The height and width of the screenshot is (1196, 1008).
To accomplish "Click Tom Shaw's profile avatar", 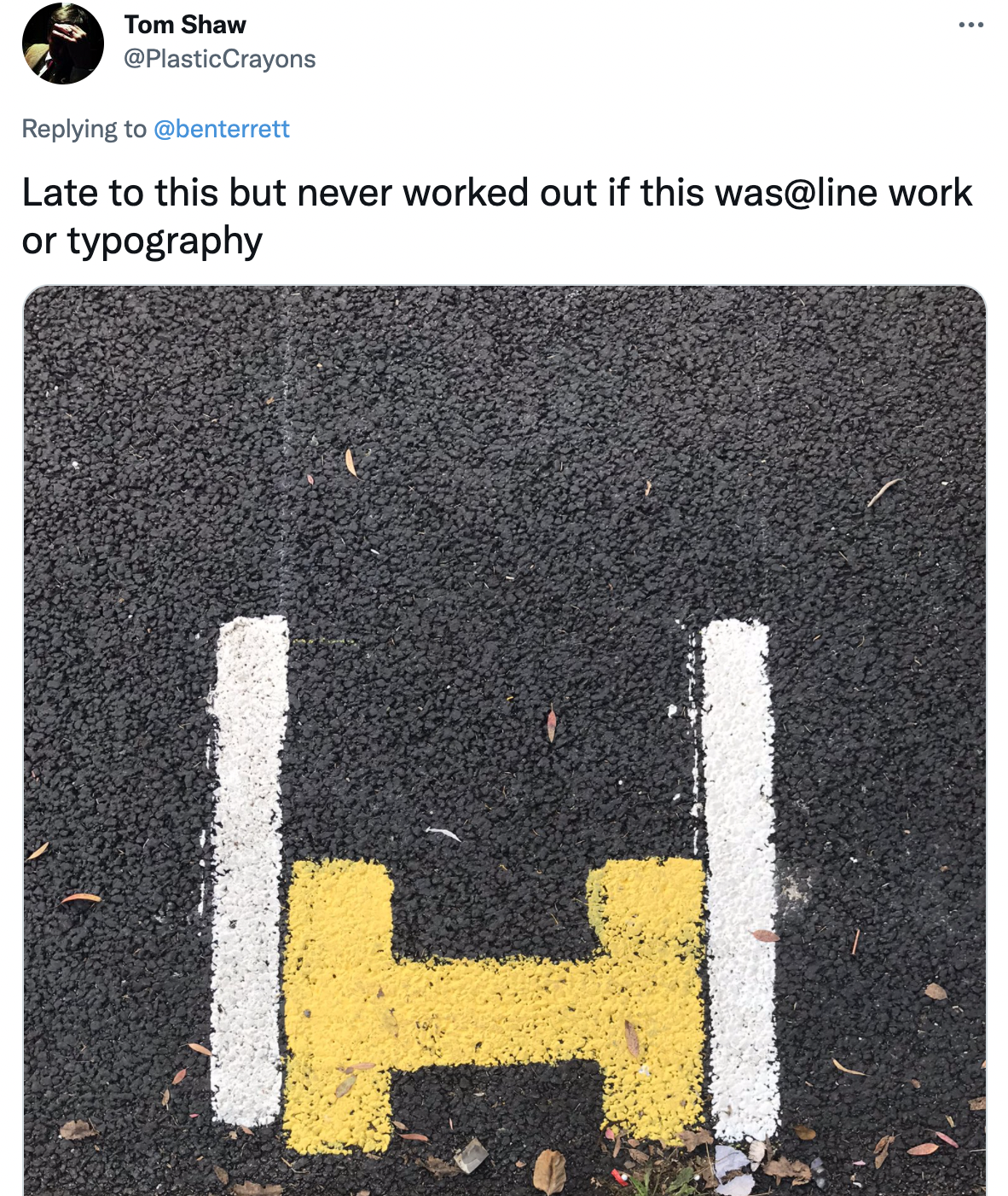I will pos(62,44).
